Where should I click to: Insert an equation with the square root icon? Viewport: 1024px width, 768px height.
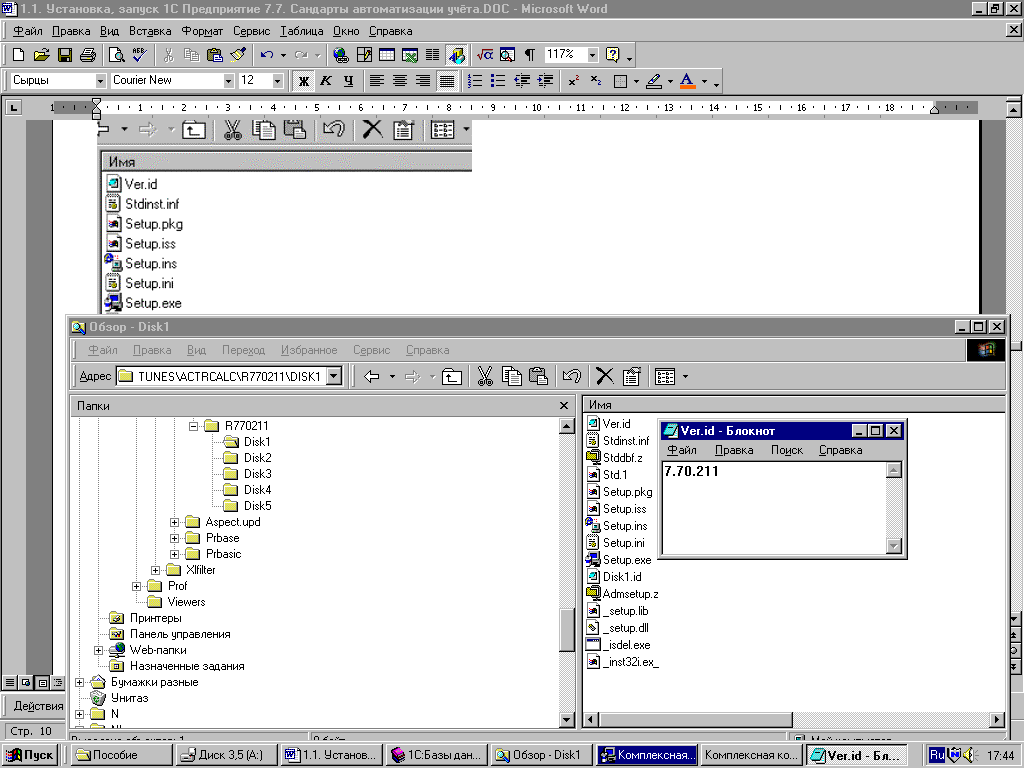[x=485, y=55]
